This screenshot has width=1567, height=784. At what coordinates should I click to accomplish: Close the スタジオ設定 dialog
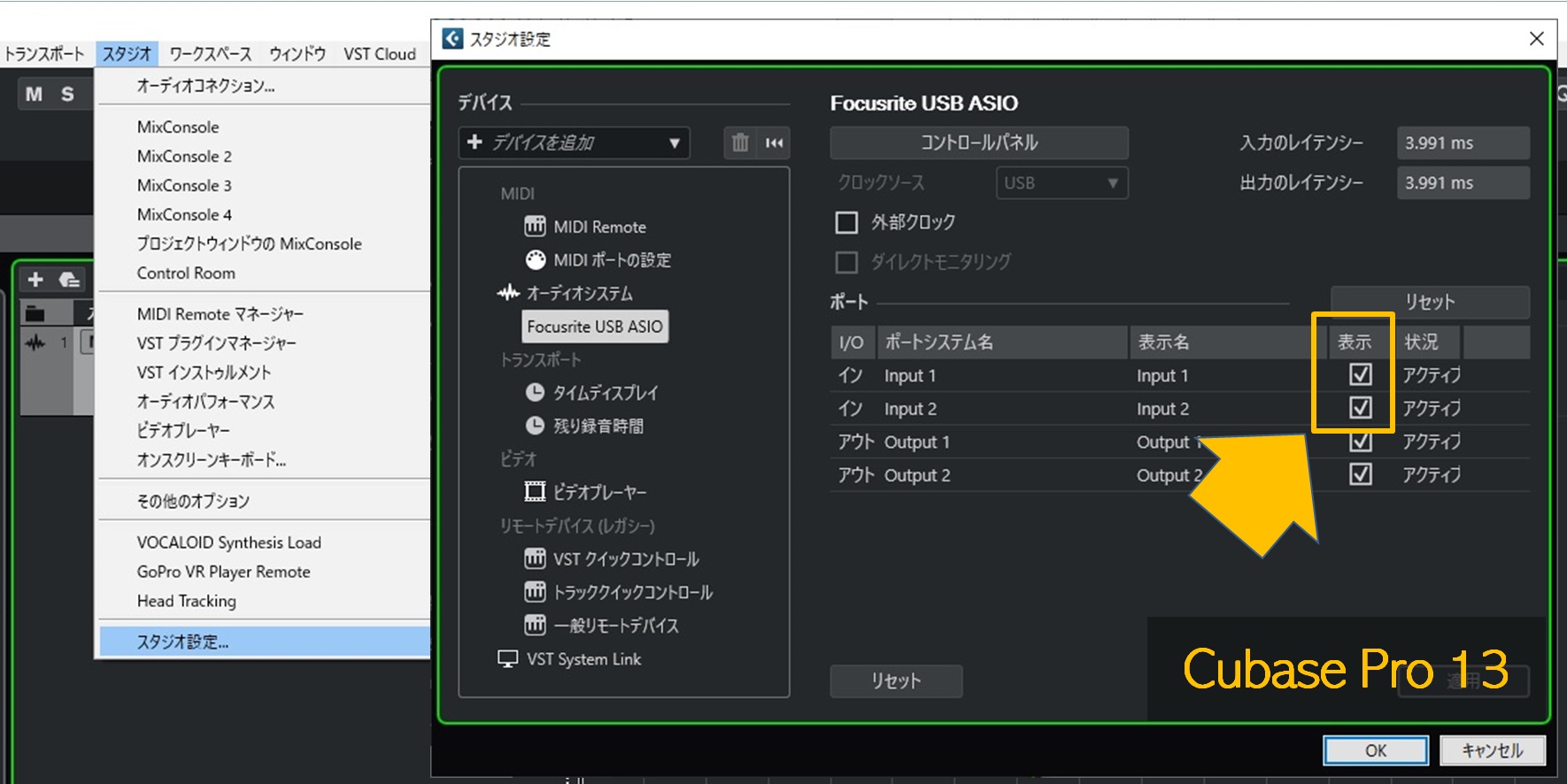(x=1537, y=38)
